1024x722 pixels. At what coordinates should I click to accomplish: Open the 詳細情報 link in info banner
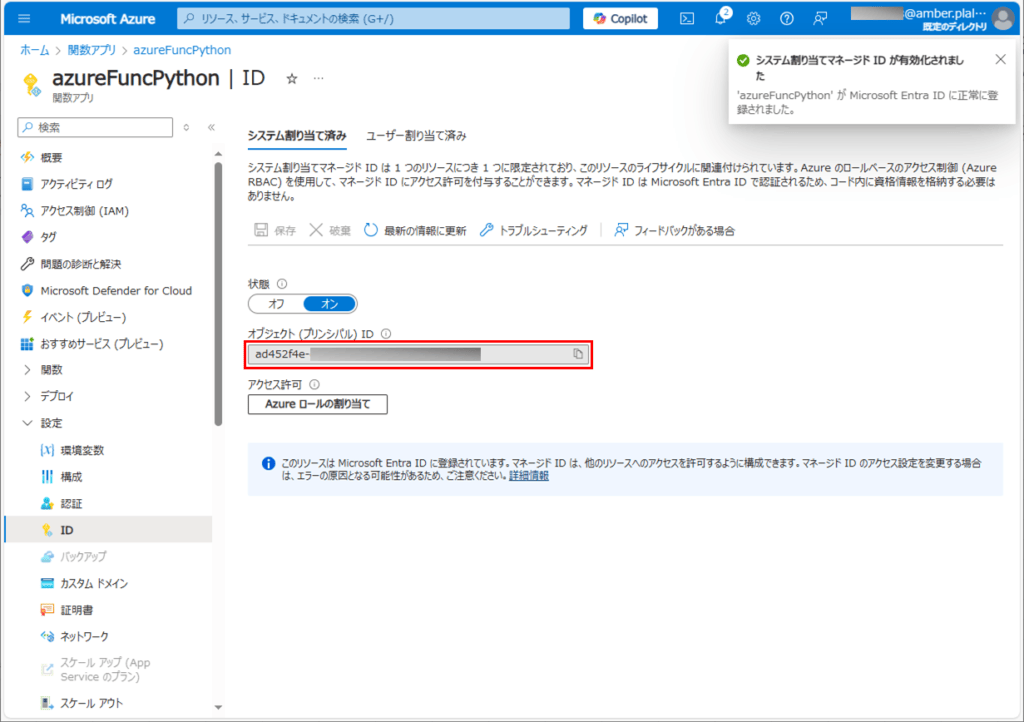point(528,476)
